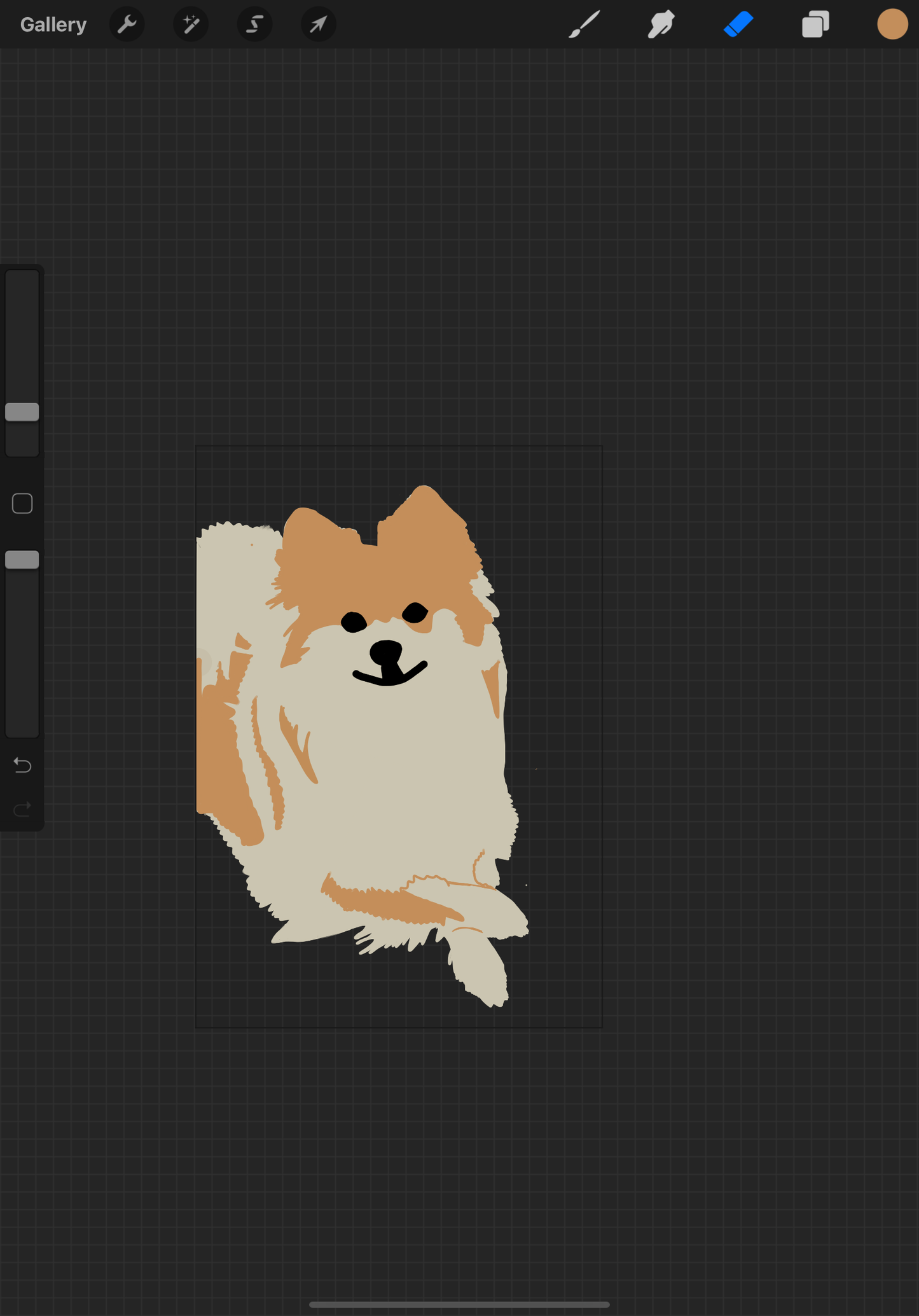Tap the home indicator bar
Screen dimensions: 919x1316
point(459,1304)
